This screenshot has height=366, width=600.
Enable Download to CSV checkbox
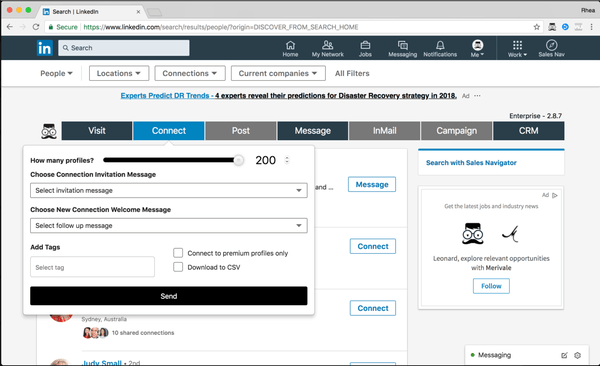pyautogui.click(x=178, y=267)
